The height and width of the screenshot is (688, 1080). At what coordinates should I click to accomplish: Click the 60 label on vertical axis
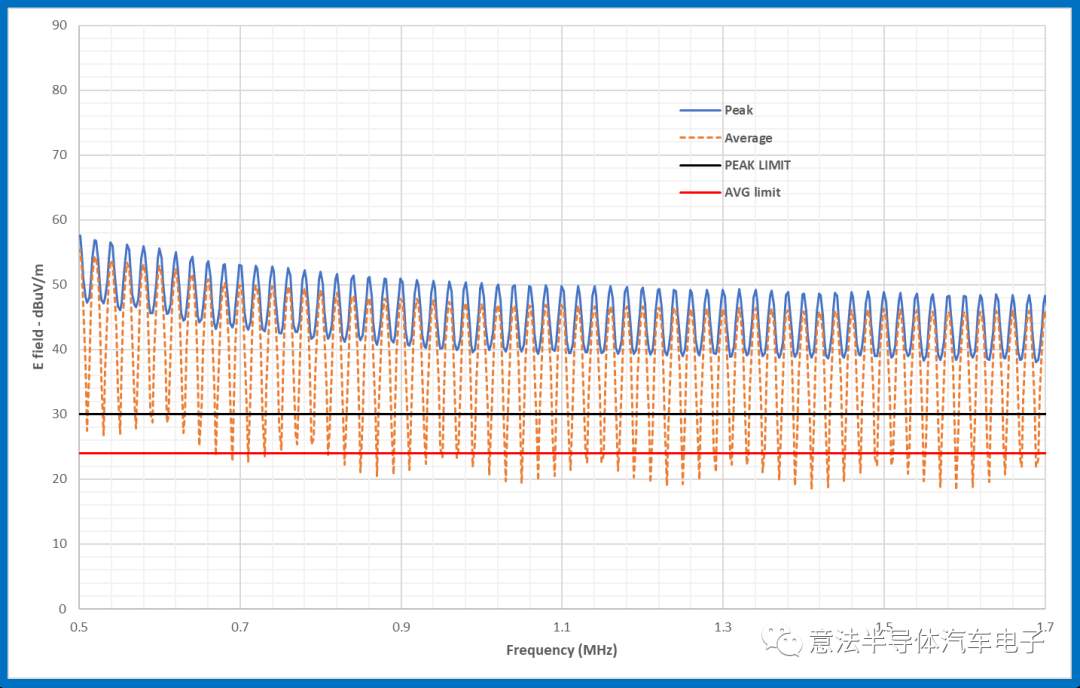(60, 220)
